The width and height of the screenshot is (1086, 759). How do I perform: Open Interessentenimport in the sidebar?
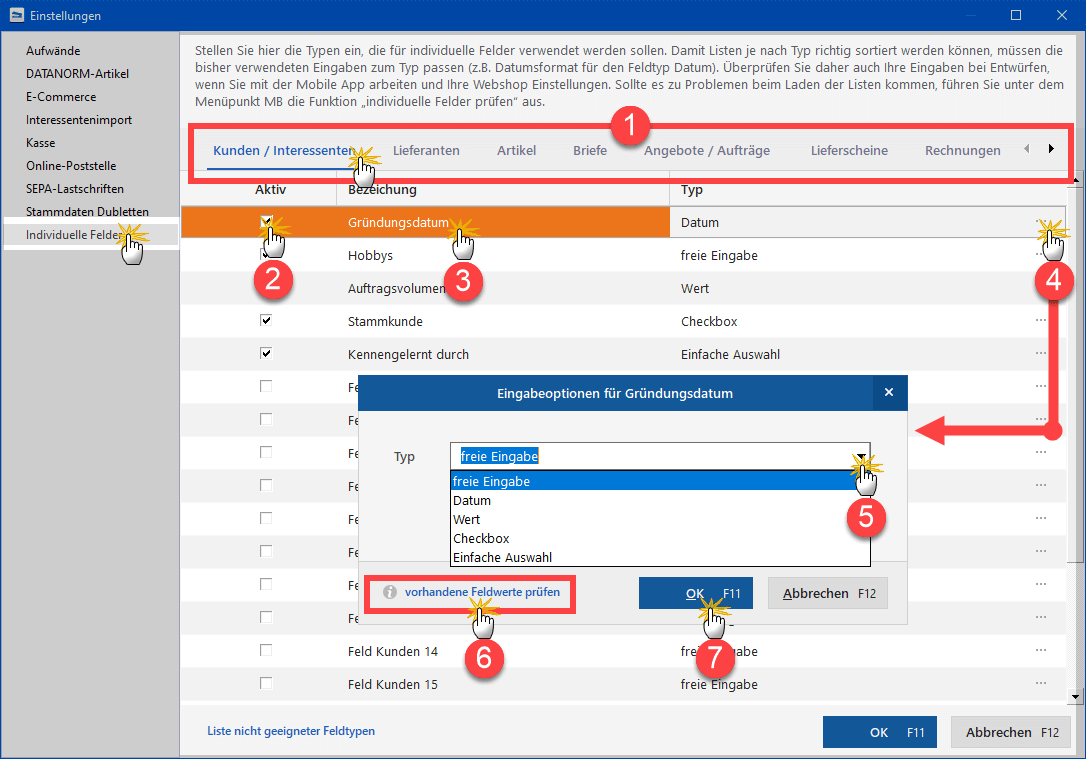(x=79, y=120)
